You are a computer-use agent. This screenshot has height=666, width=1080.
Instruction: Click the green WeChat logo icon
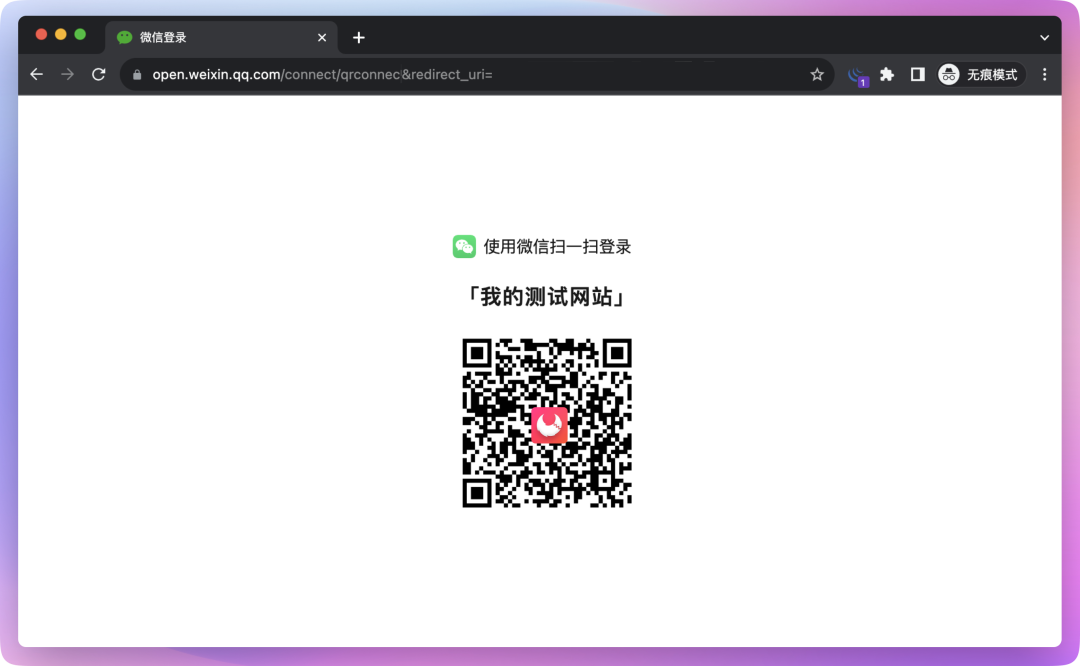464,247
